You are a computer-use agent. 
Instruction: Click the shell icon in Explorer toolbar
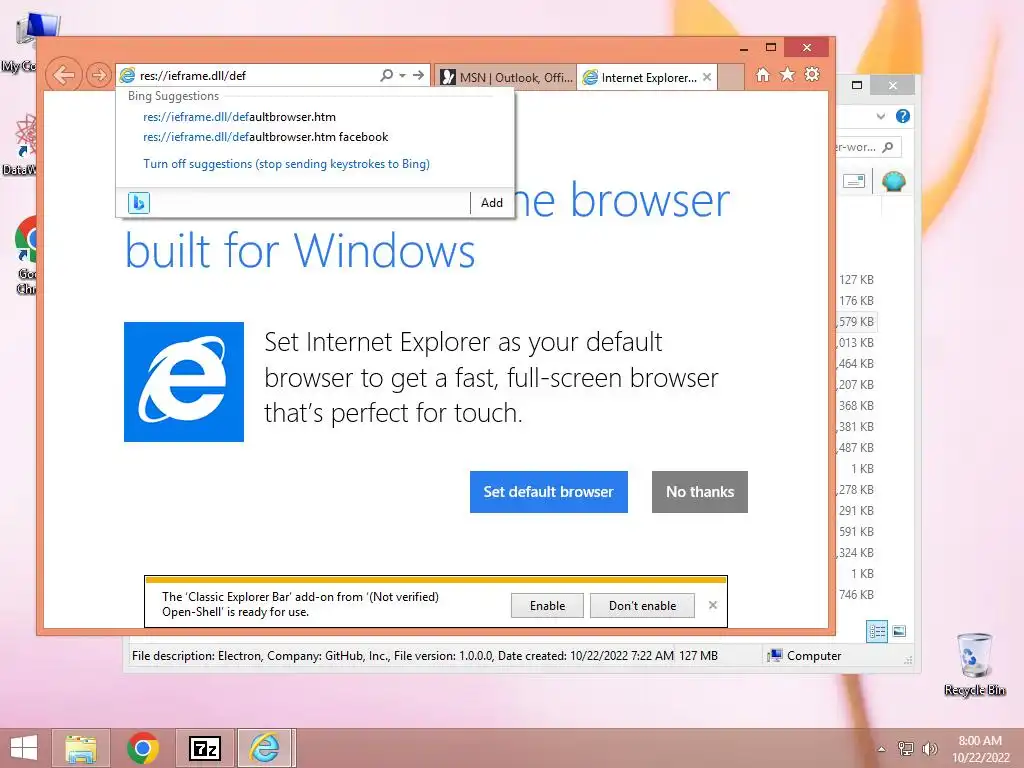893,181
